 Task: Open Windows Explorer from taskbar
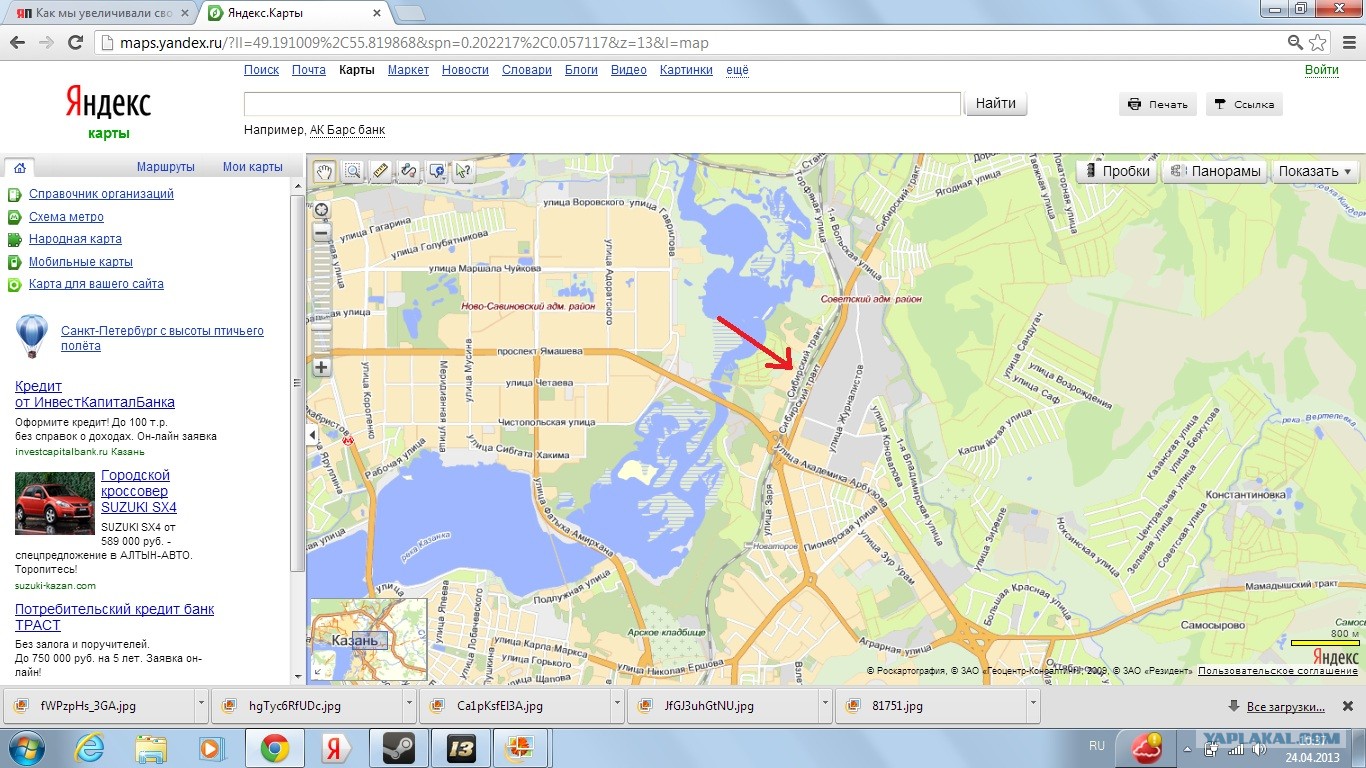click(x=151, y=748)
